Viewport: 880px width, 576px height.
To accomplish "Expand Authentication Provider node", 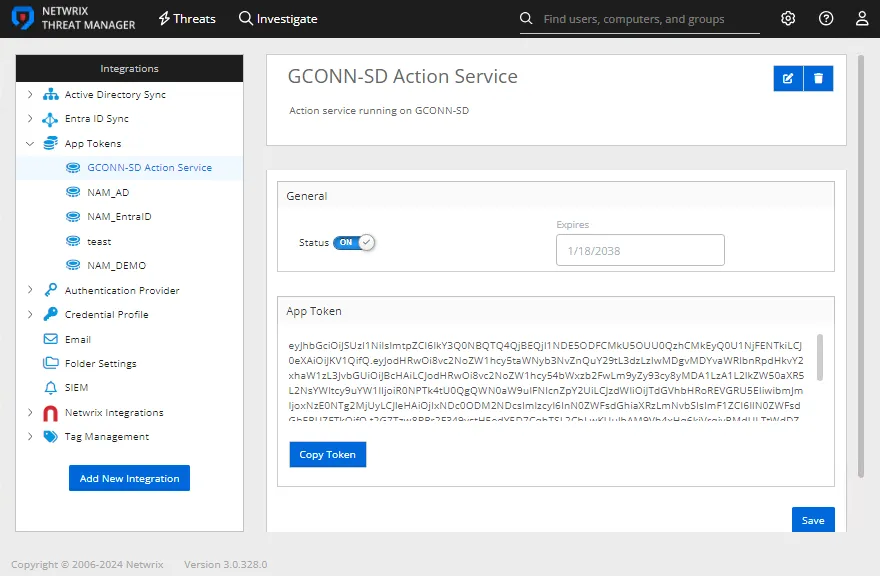I will [x=30, y=290].
